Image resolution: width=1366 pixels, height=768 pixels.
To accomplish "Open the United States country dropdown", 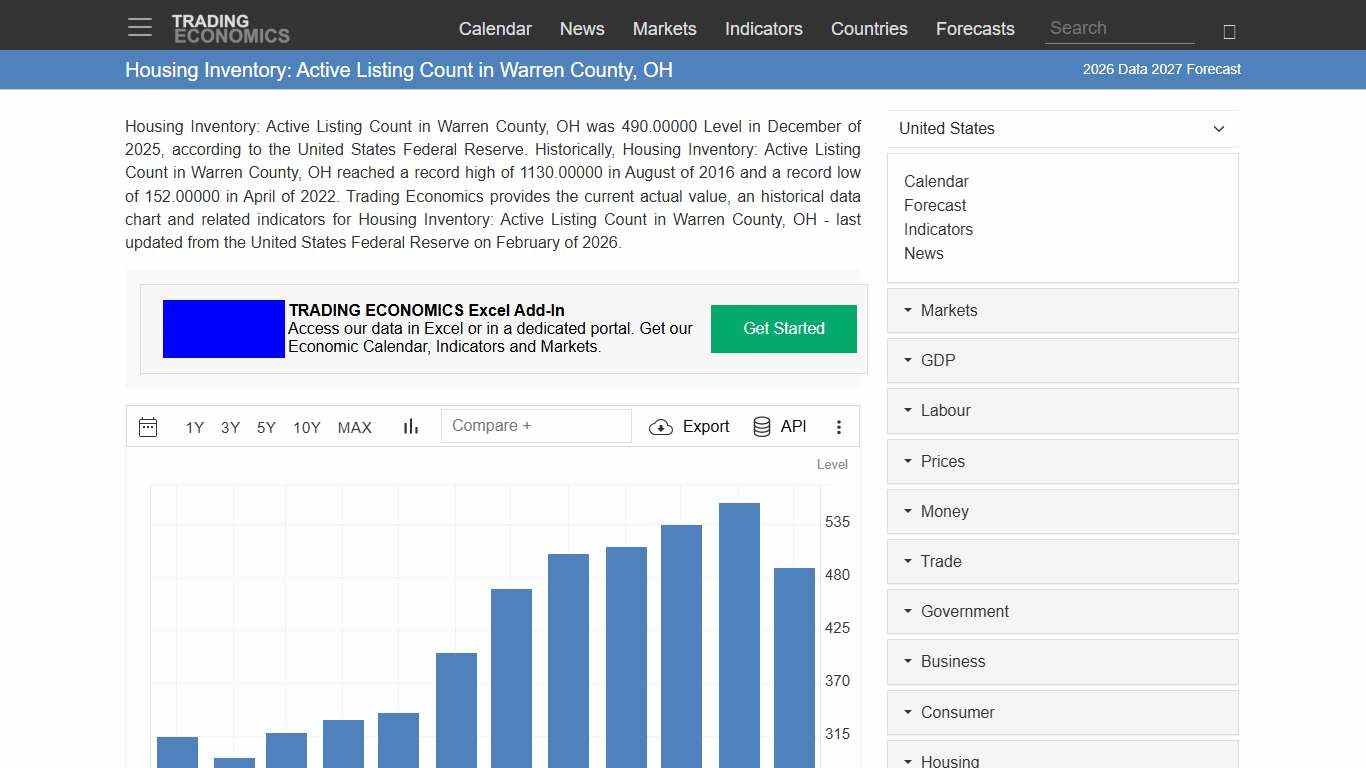I will tap(1062, 128).
